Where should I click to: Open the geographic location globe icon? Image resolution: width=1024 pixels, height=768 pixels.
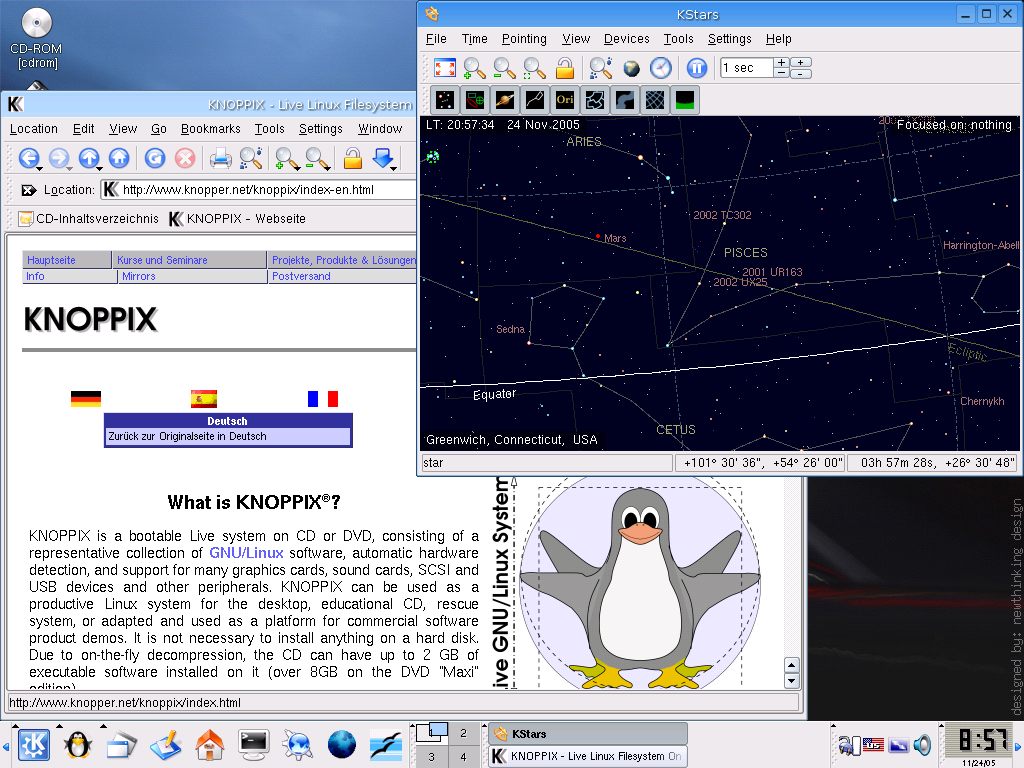[x=631, y=68]
